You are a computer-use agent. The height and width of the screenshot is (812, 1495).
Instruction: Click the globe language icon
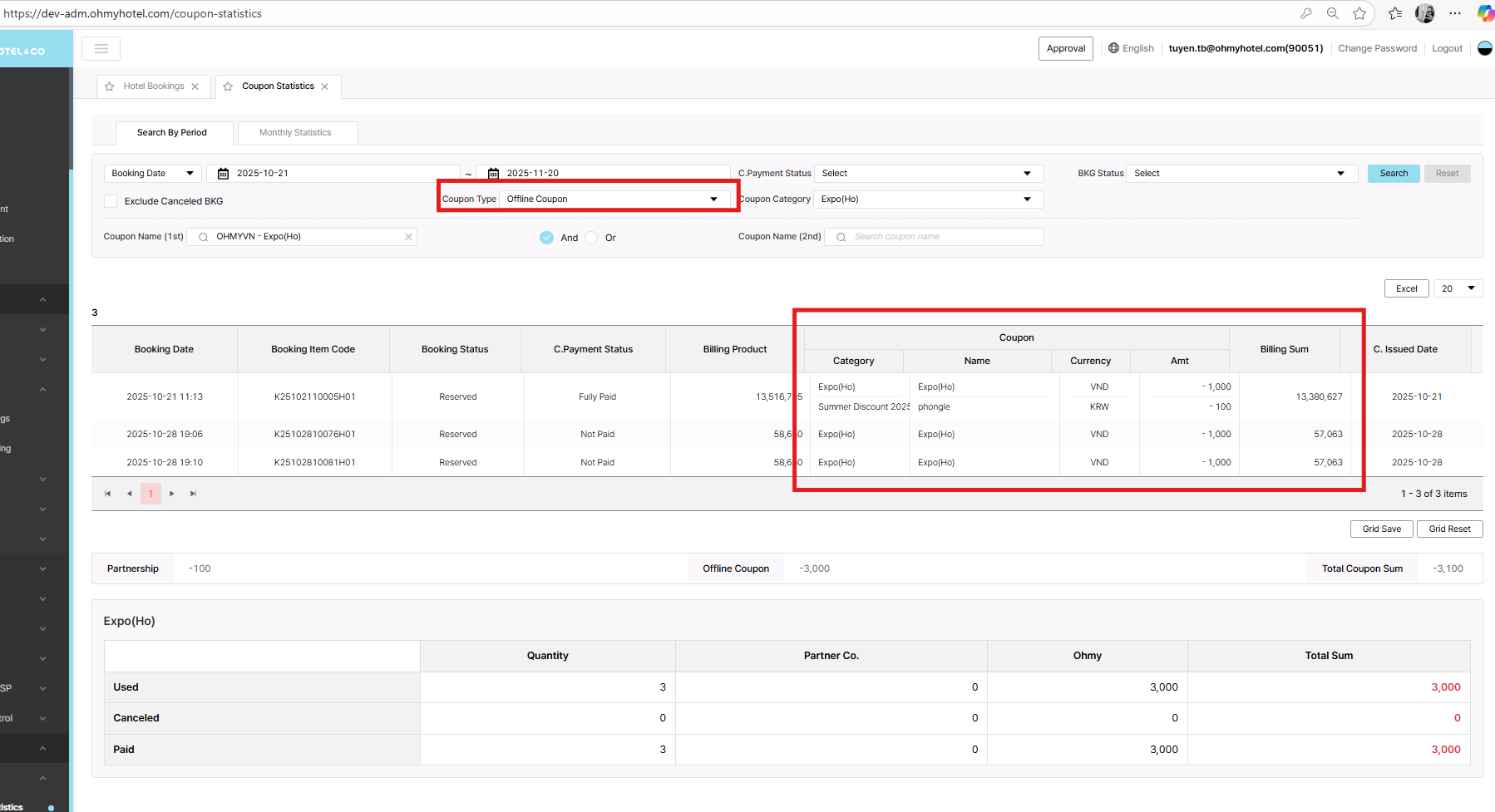tap(1113, 48)
